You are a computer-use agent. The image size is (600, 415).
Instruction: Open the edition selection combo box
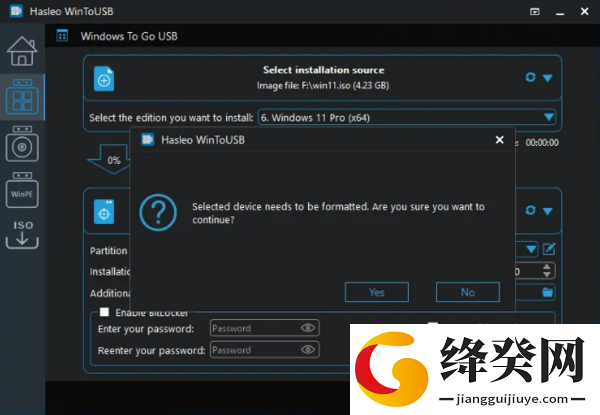click(407, 117)
